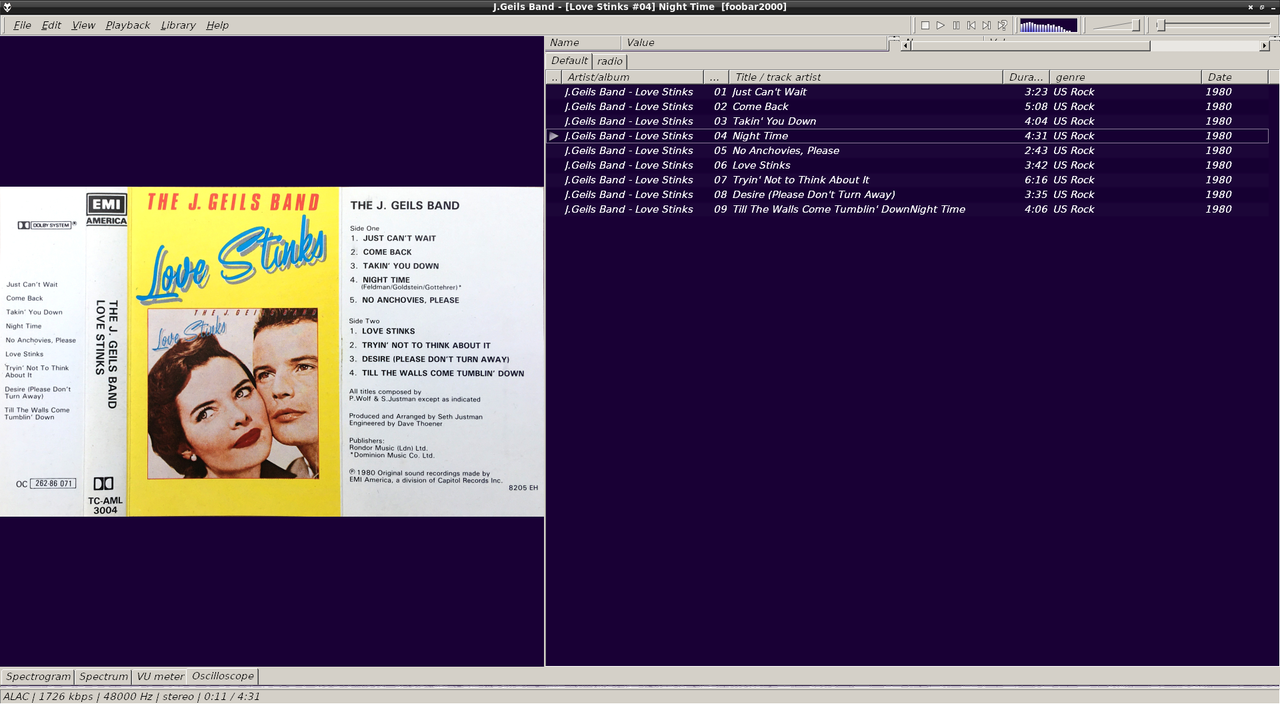Click the volume slider handle
Viewport: 1280px width, 704px height.
(1135, 25)
